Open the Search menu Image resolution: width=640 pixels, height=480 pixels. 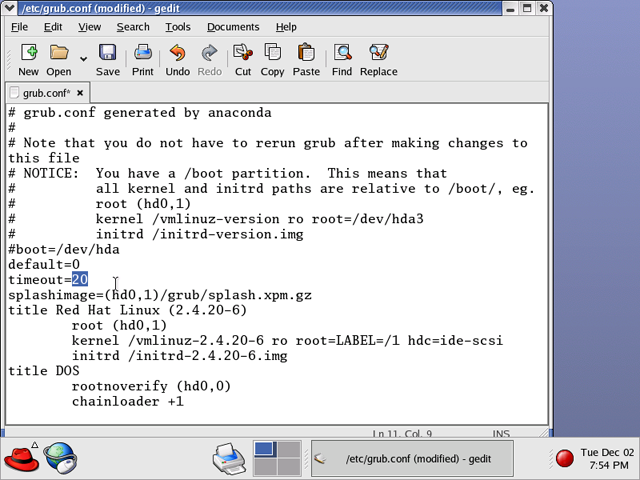(132, 27)
